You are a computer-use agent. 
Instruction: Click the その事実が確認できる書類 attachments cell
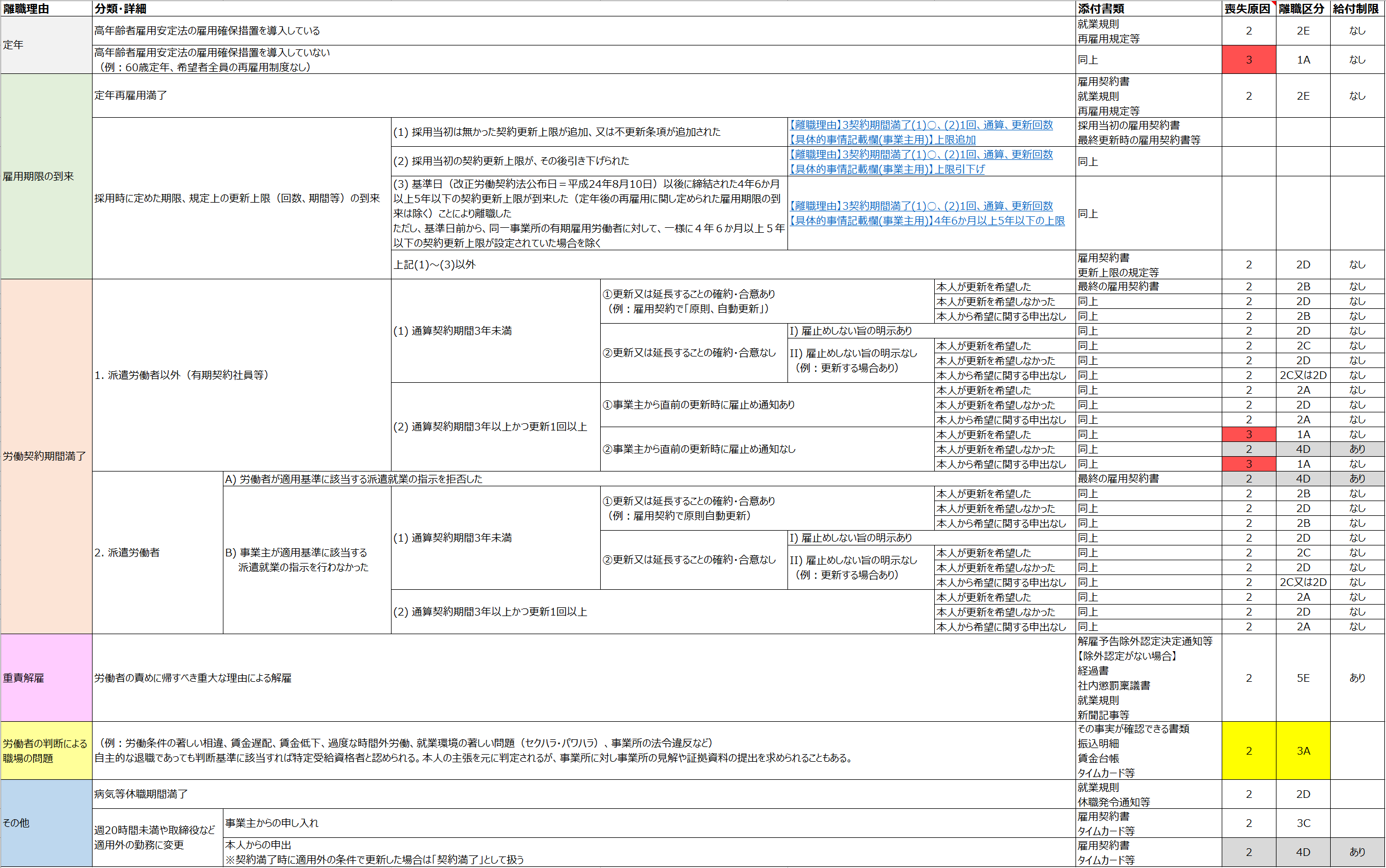click(x=1148, y=751)
